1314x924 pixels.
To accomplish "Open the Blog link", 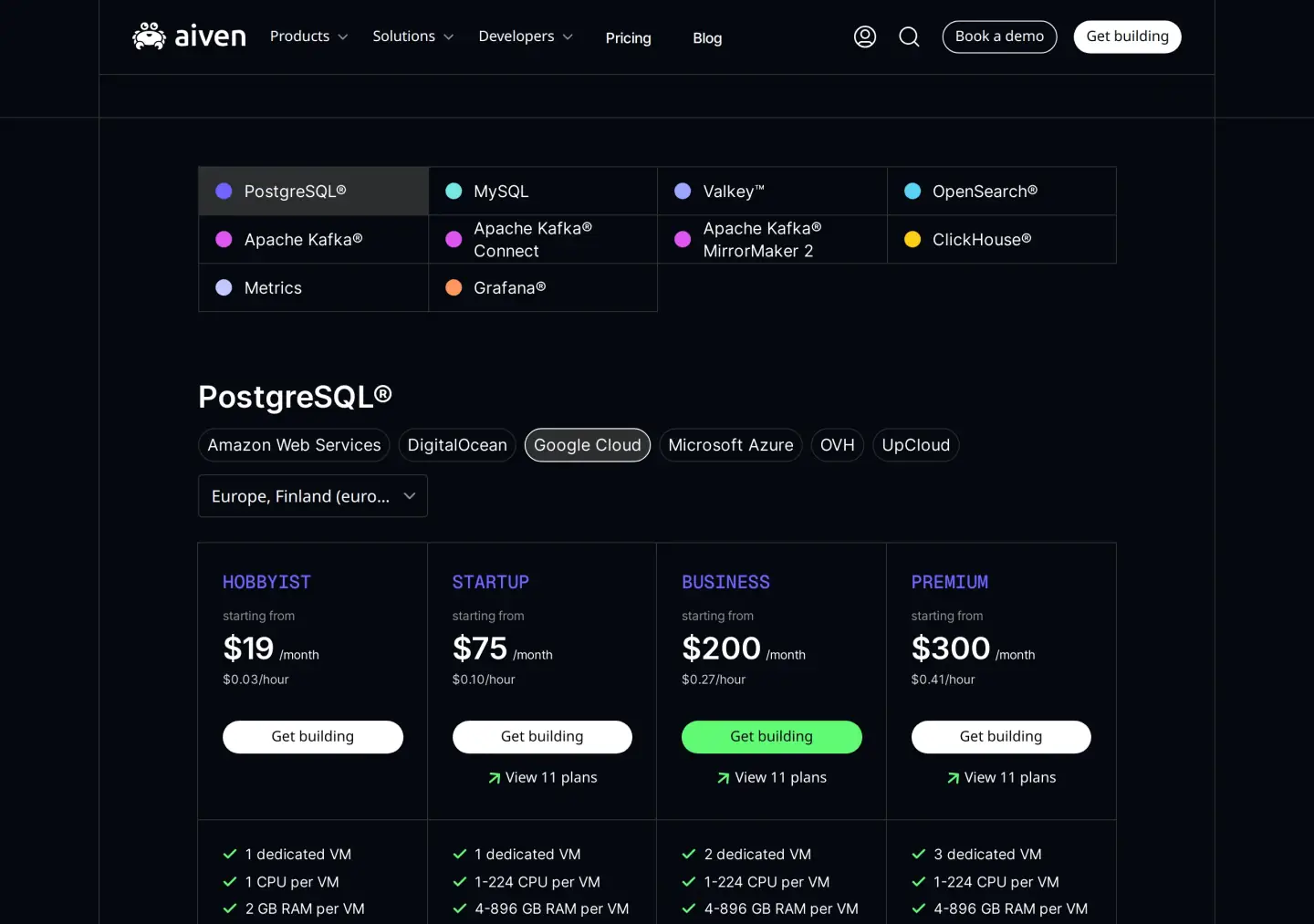I will point(707,38).
